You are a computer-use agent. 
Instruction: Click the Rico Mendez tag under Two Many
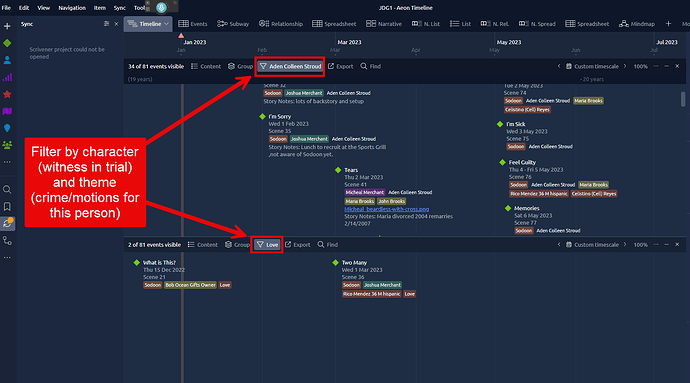[x=371, y=294]
